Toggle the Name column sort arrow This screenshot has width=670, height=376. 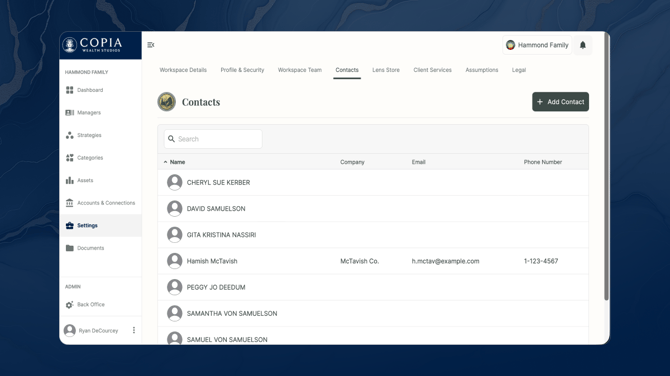coord(165,162)
